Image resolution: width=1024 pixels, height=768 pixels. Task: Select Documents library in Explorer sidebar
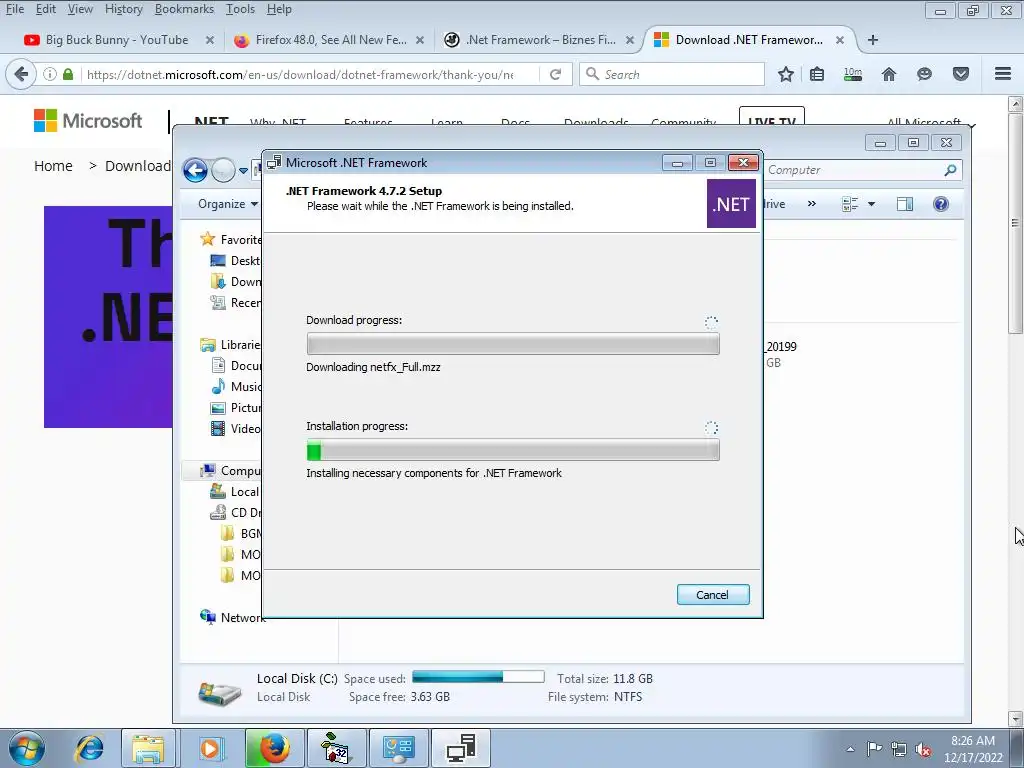coord(236,366)
